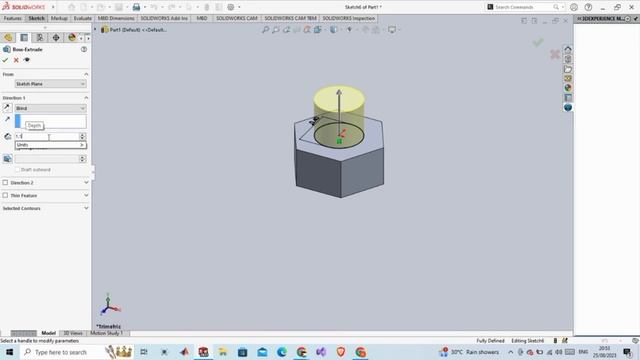Viewport: 640px width, 360px height.
Task: Click the user login icon in title bar
Action: tap(574, 7)
